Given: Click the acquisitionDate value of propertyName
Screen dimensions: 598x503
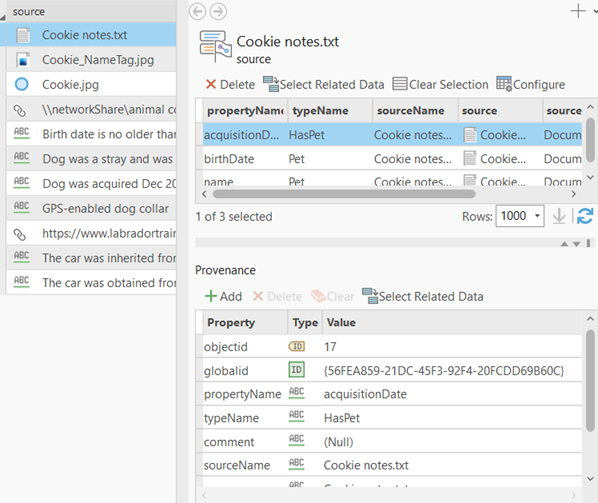Looking at the screenshot, I should point(365,394).
